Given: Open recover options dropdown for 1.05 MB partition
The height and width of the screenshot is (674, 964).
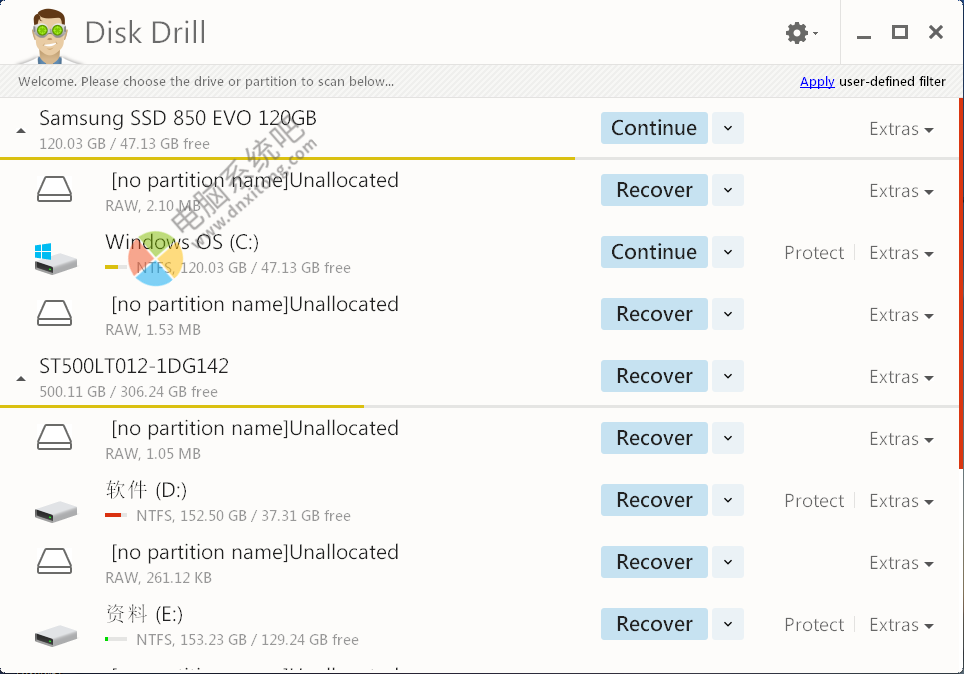Looking at the screenshot, I should coord(728,438).
